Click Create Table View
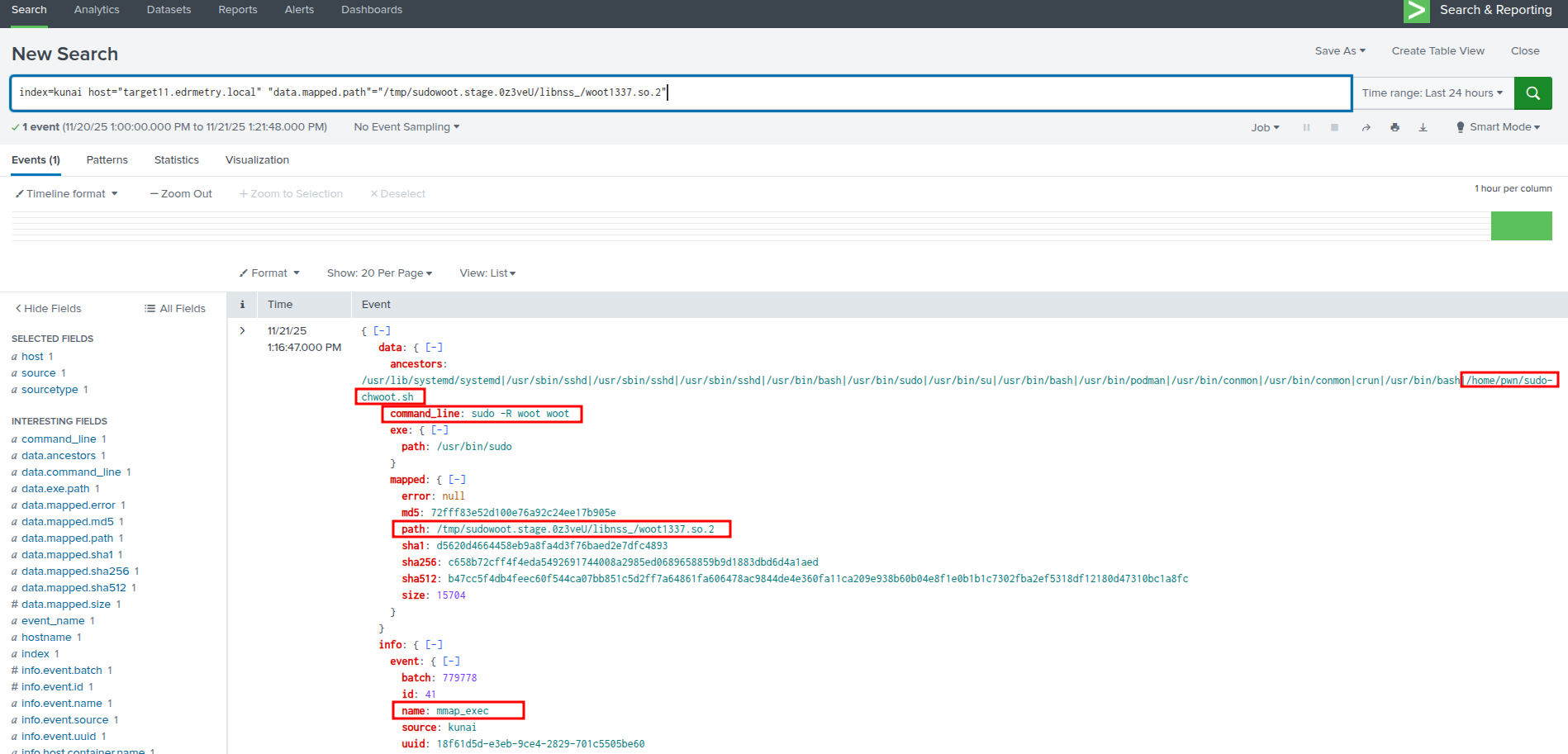Image resolution: width=1568 pixels, height=754 pixels. coord(1437,51)
